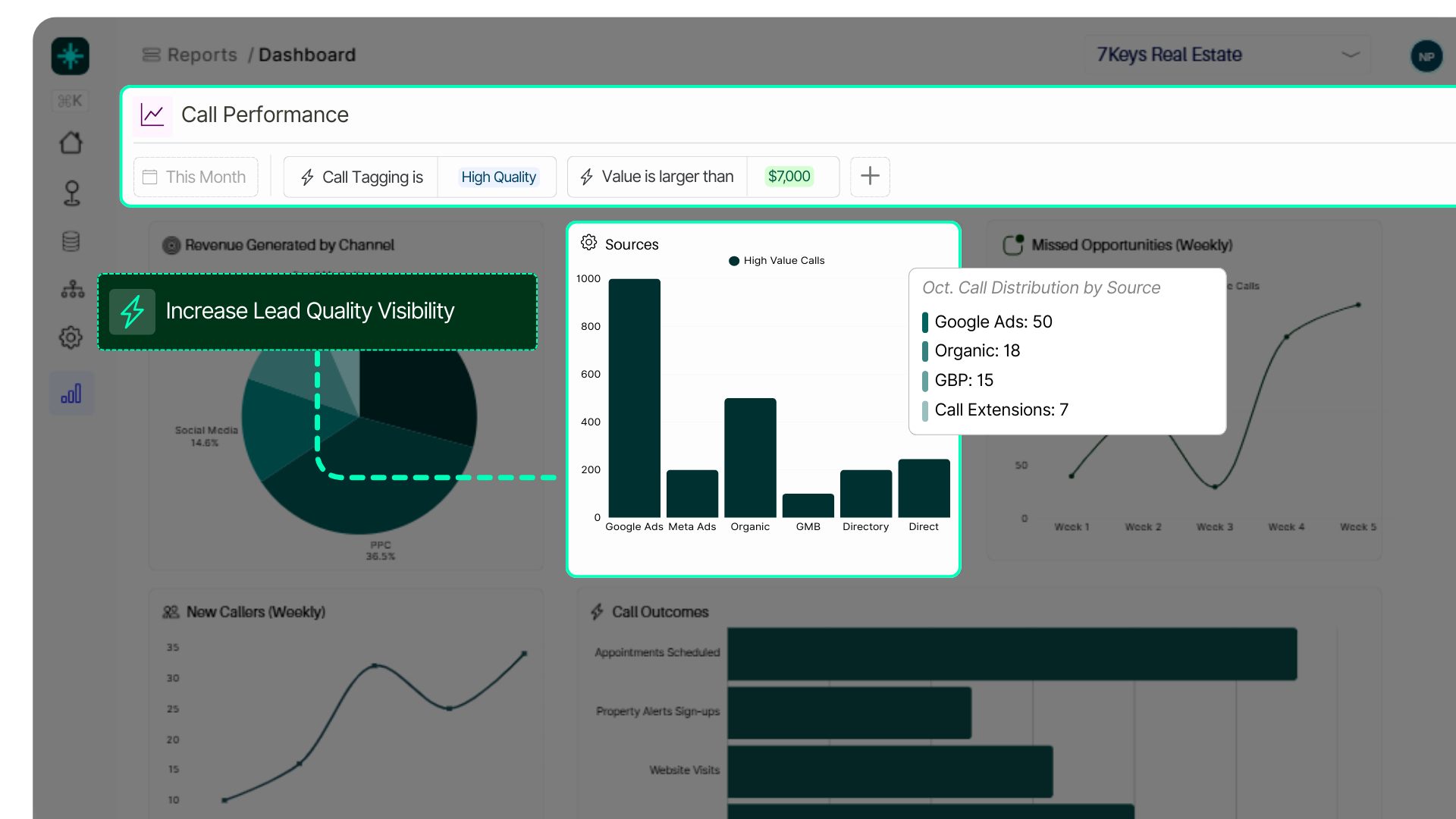
Task: Edit the $7,000 value chip
Action: 789,177
